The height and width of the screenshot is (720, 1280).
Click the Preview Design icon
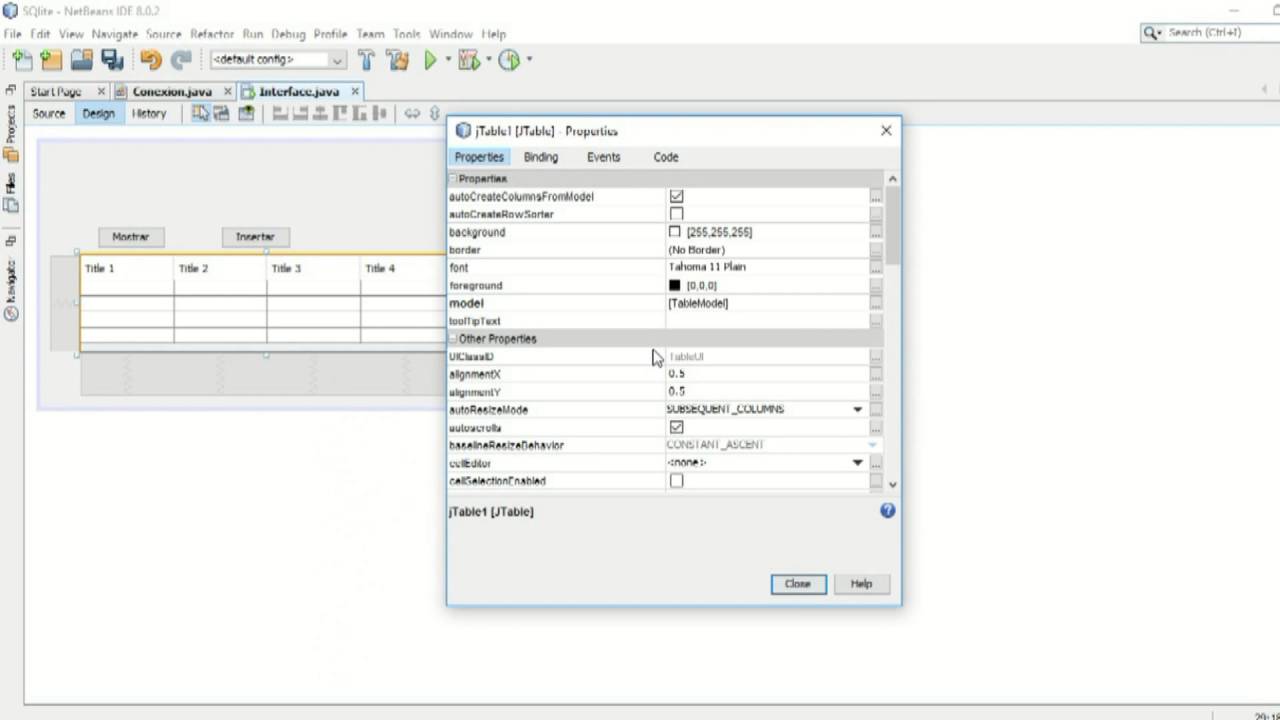[246, 113]
